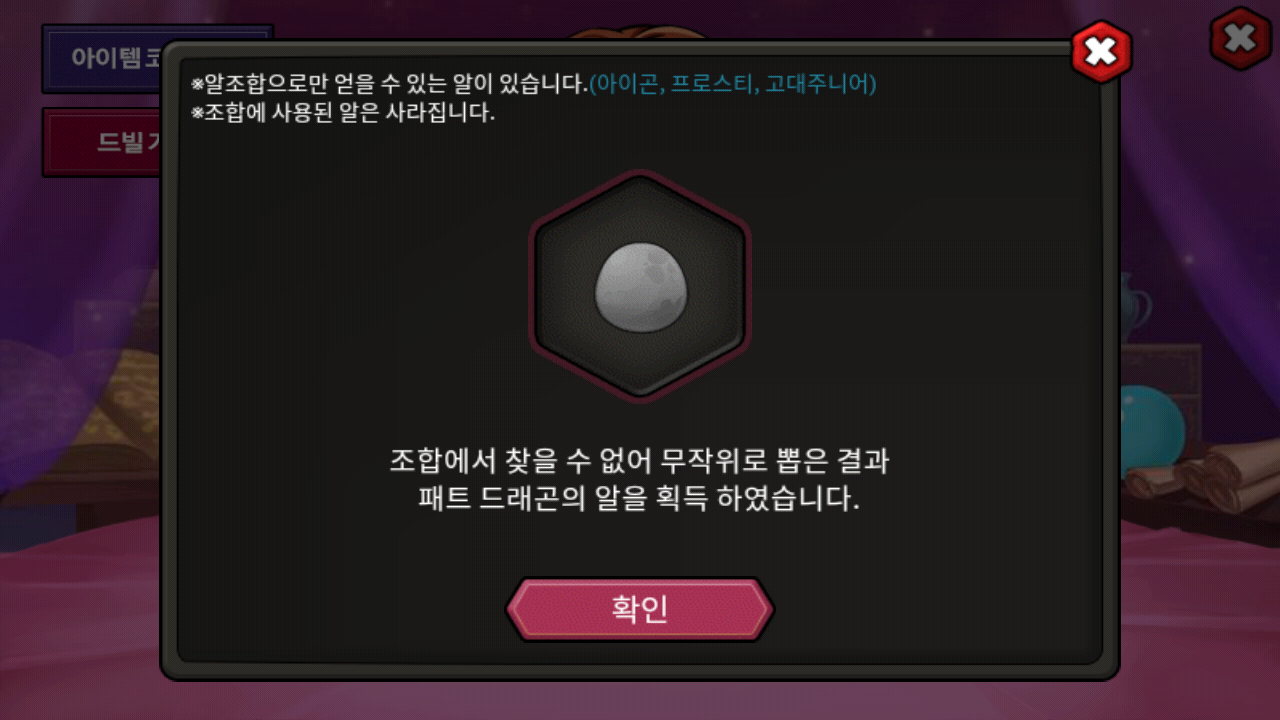The image size is (1280, 720).
Task: Tap the character's brown hair above the dialog
Action: (x=640, y=32)
